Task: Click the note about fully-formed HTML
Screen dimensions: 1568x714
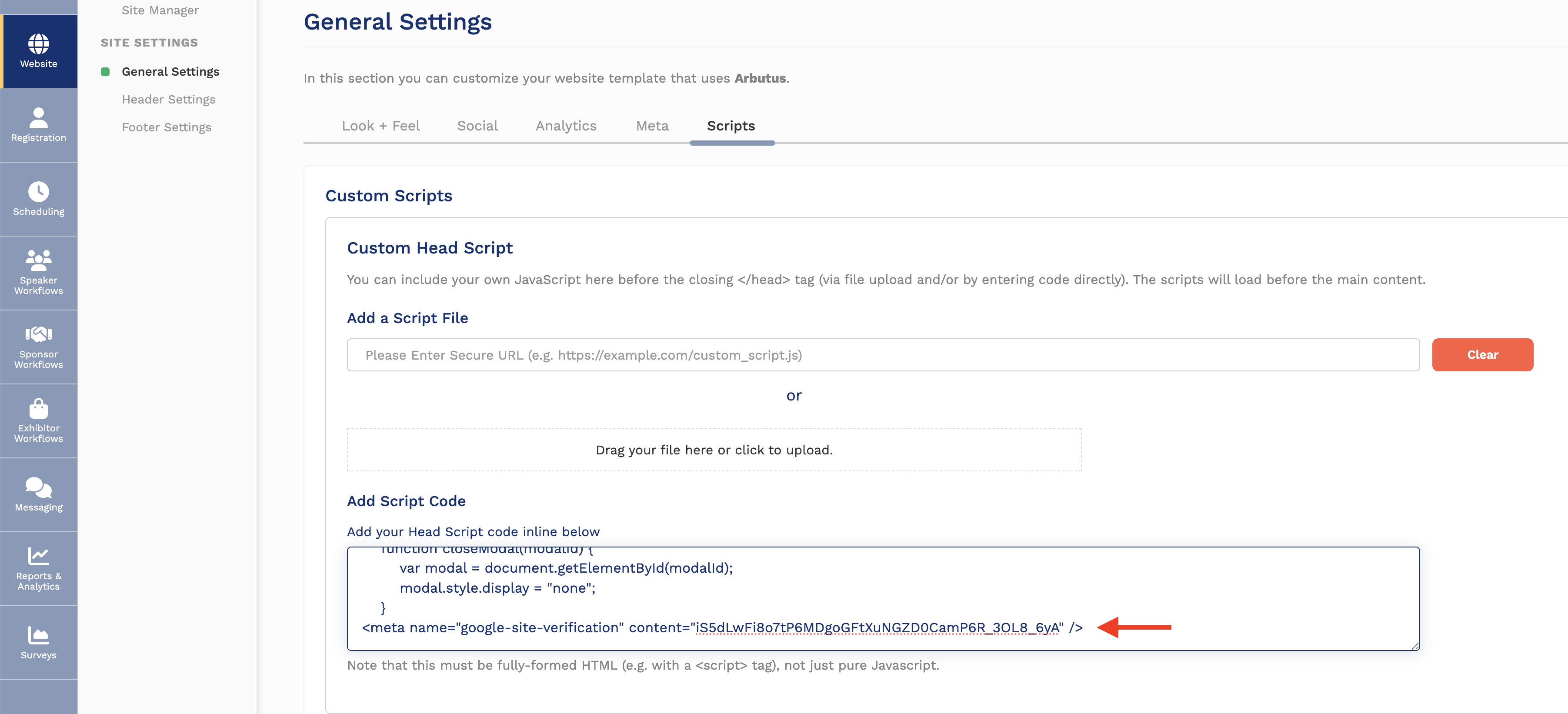Action: [643, 665]
